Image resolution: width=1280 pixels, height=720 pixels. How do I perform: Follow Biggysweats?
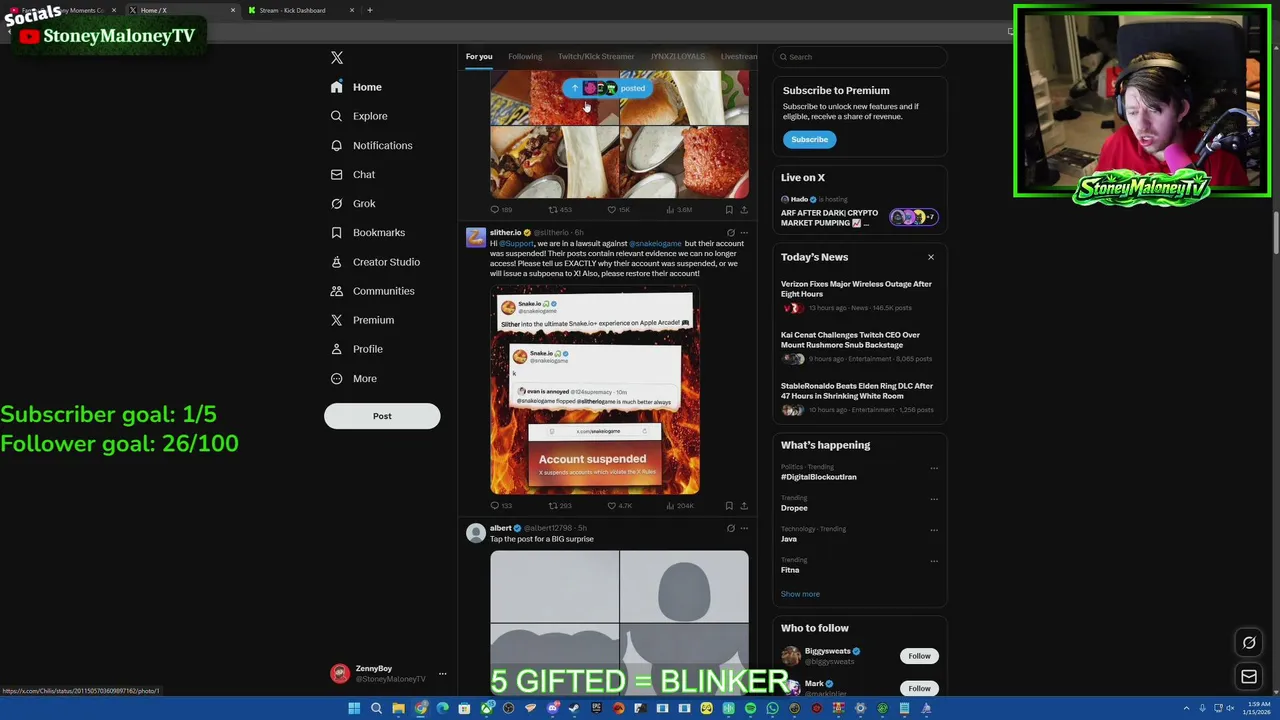pyautogui.click(x=919, y=656)
